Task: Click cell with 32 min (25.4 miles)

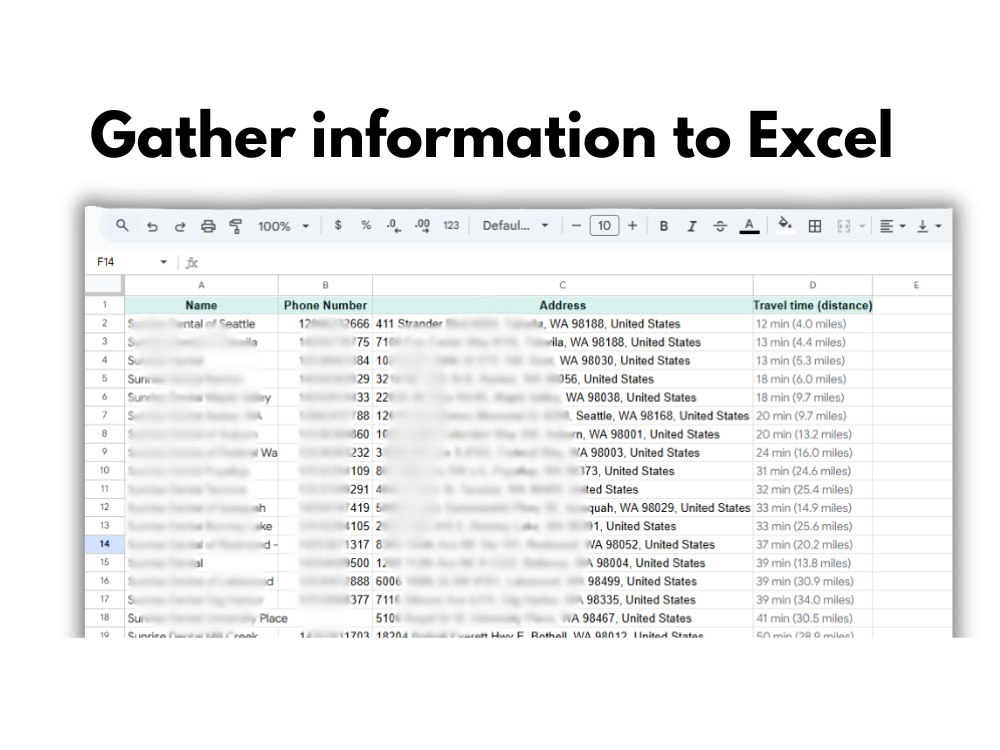Action: point(812,490)
